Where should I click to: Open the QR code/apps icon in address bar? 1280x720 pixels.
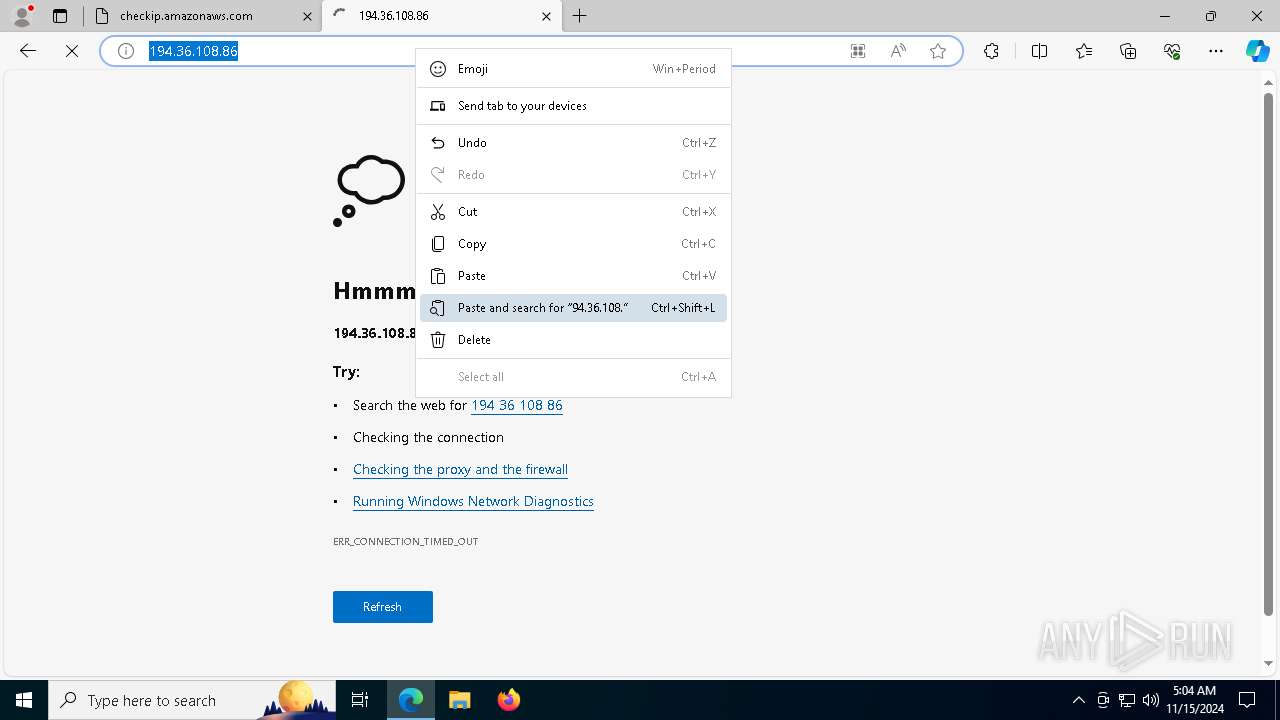point(858,51)
